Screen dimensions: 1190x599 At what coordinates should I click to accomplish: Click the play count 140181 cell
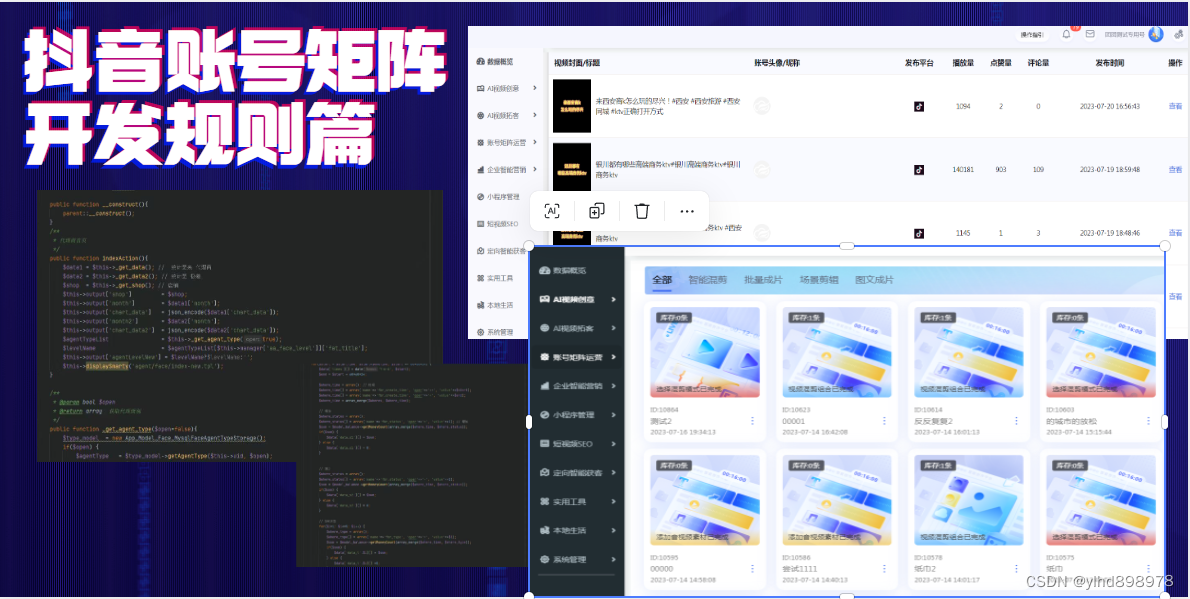point(963,169)
